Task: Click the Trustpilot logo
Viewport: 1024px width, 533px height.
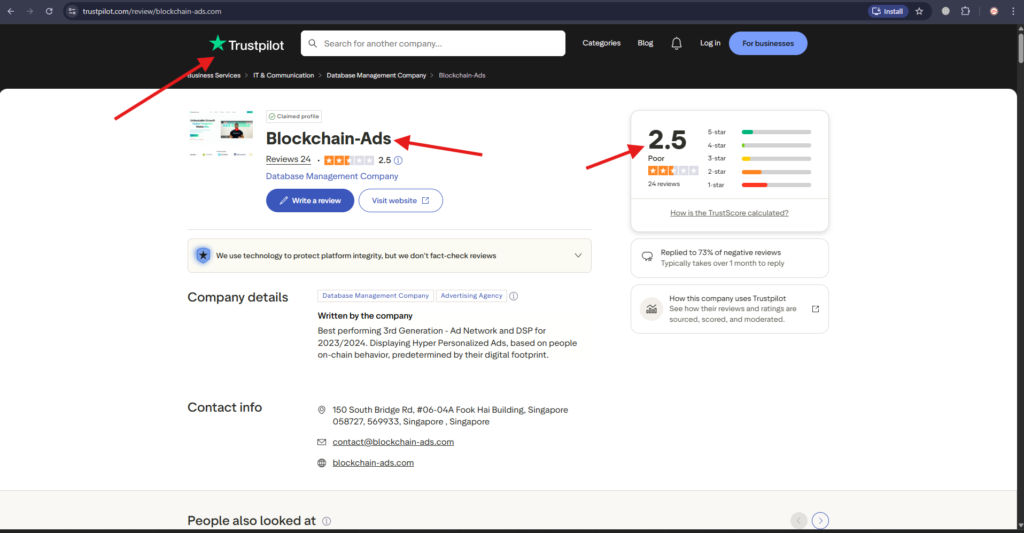Action: click(247, 43)
